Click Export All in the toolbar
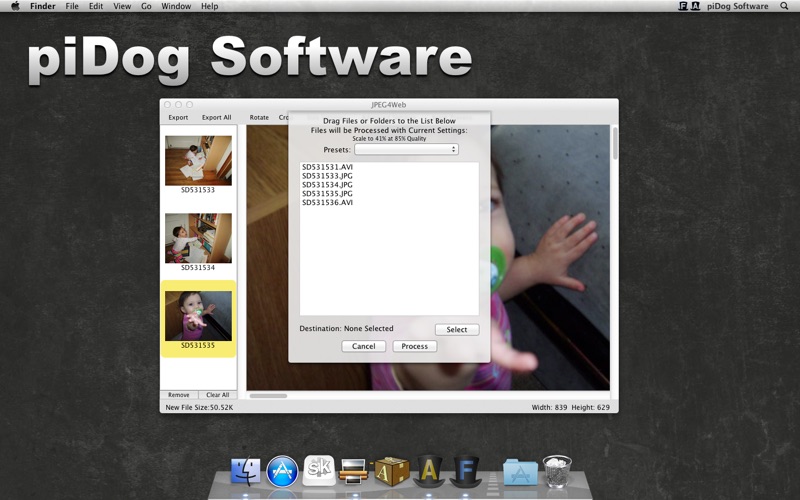The height and width of the screenshot is (500, 800). click(216, 117)
